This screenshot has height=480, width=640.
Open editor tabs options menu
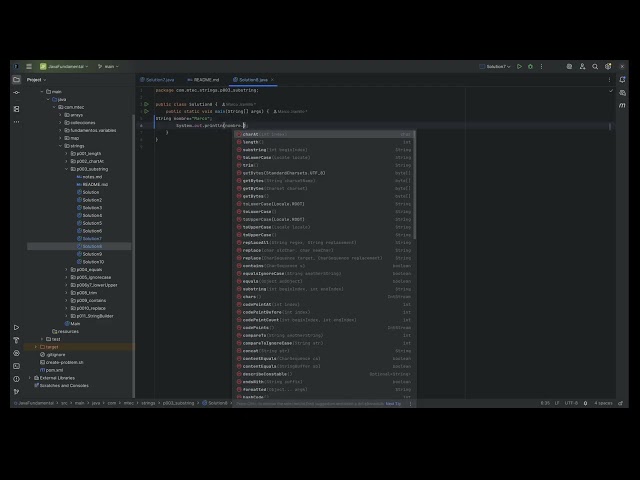(609, 80)
